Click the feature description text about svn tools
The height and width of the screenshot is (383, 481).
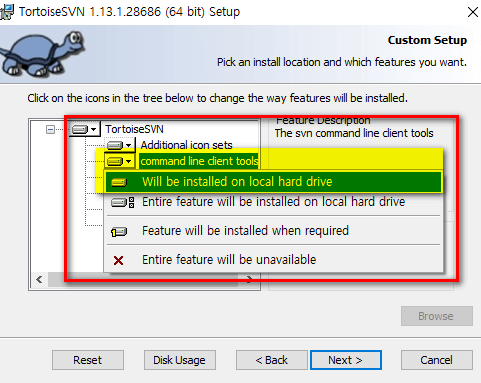354,133
